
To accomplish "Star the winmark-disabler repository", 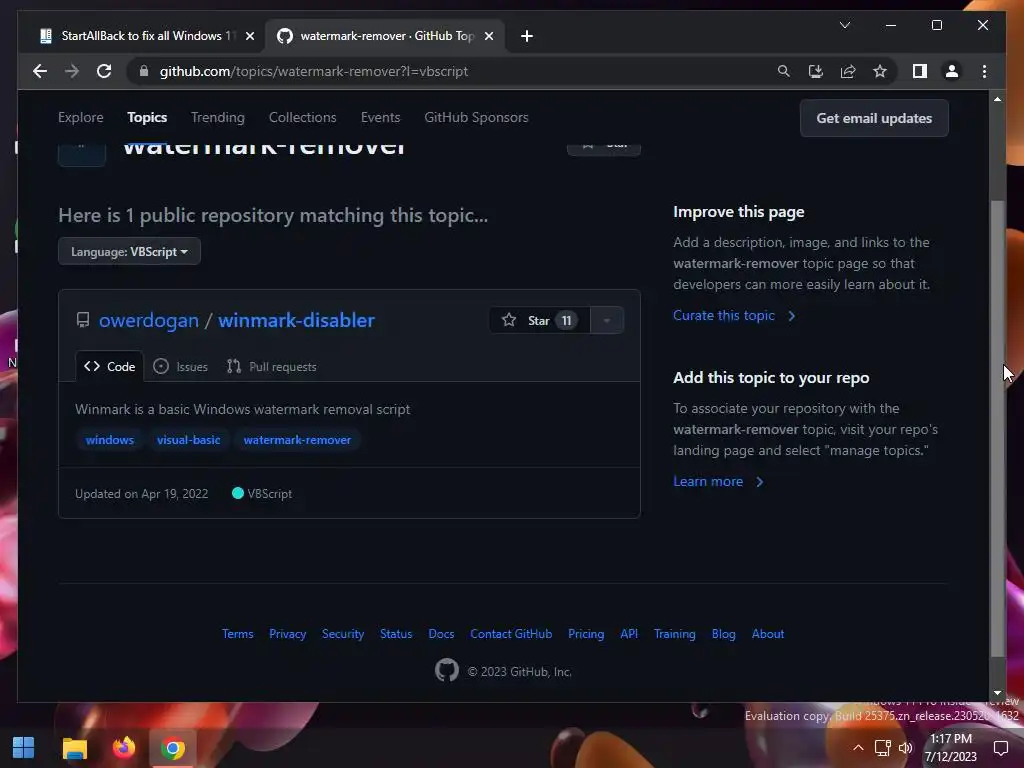I will (x=539, y=320).
